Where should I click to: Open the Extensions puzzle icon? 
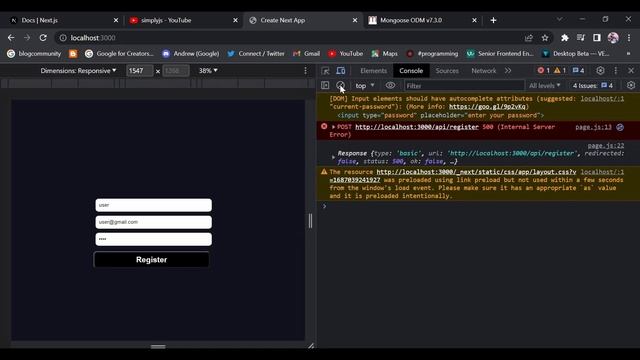(x=564, y=38)
